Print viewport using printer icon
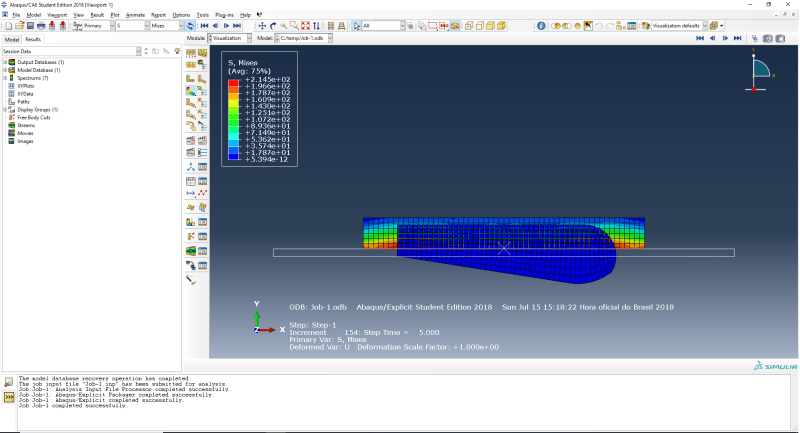This screenshot has height=433, width=800. pos(41,26)
